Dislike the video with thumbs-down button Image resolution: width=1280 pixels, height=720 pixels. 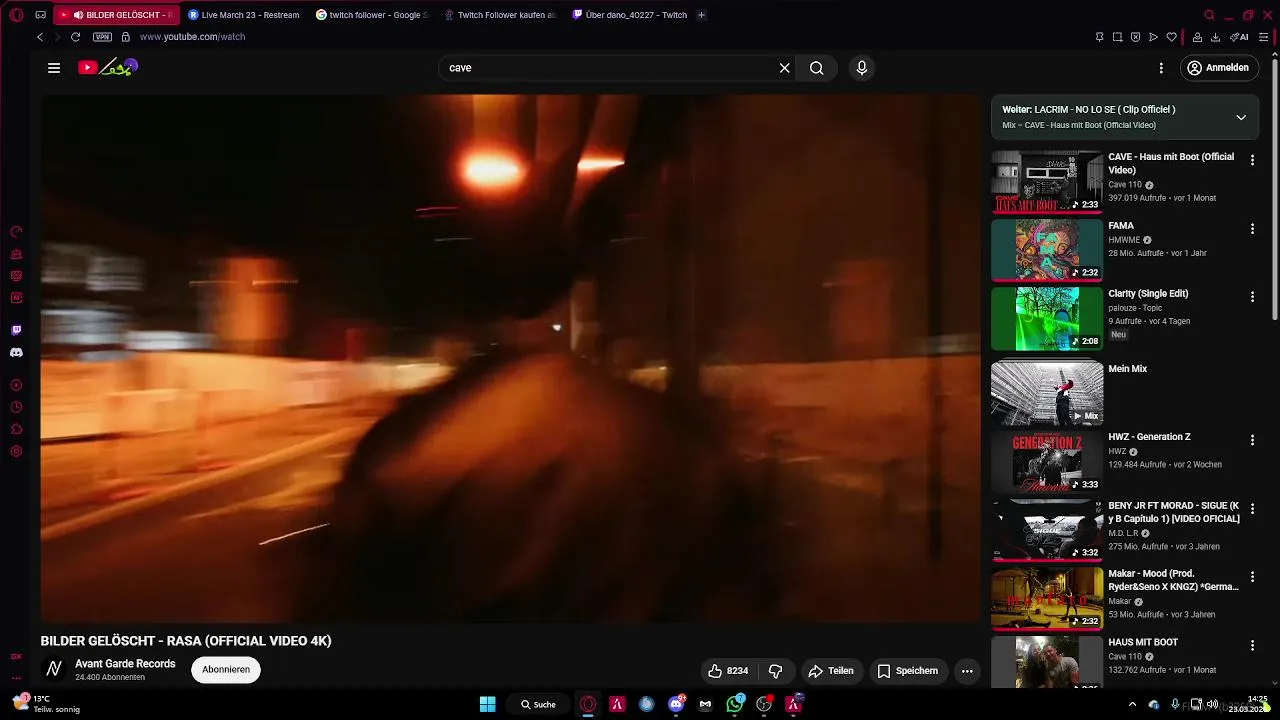[775, 671]
